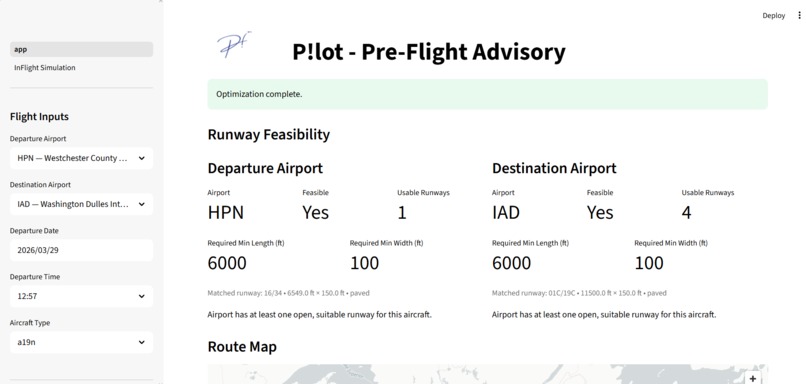Click the HPN airport metric value
The image size is (806, 384).
pyautogui.click(x=226, y=212)
